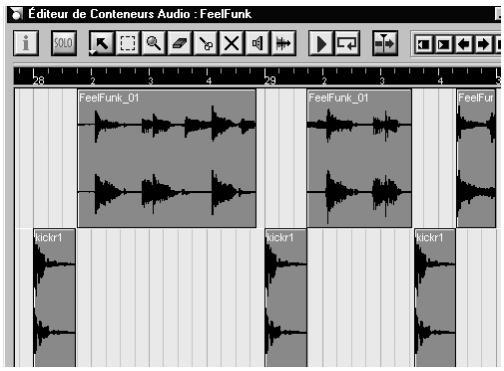Viewport: 504px width, 371px height.
Task: Select FeelFunk_01 event in bar 29
Action: tap(359, 158)
